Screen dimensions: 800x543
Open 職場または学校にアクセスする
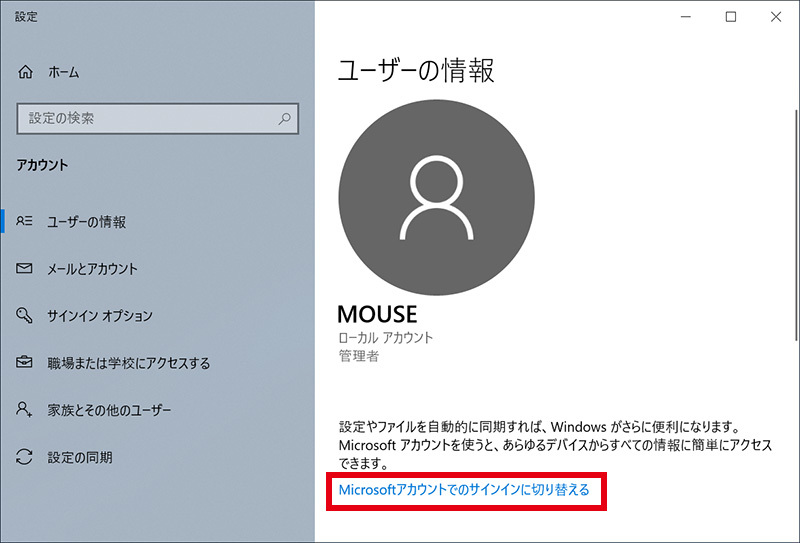158,362
